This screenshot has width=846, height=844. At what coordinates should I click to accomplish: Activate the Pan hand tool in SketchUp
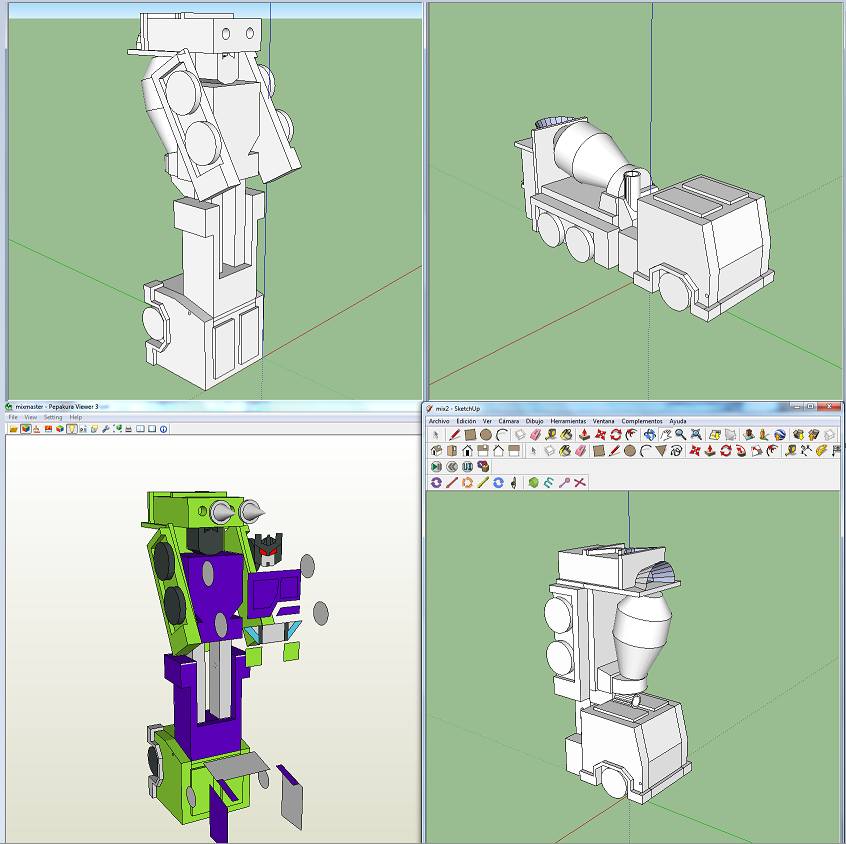664,435
